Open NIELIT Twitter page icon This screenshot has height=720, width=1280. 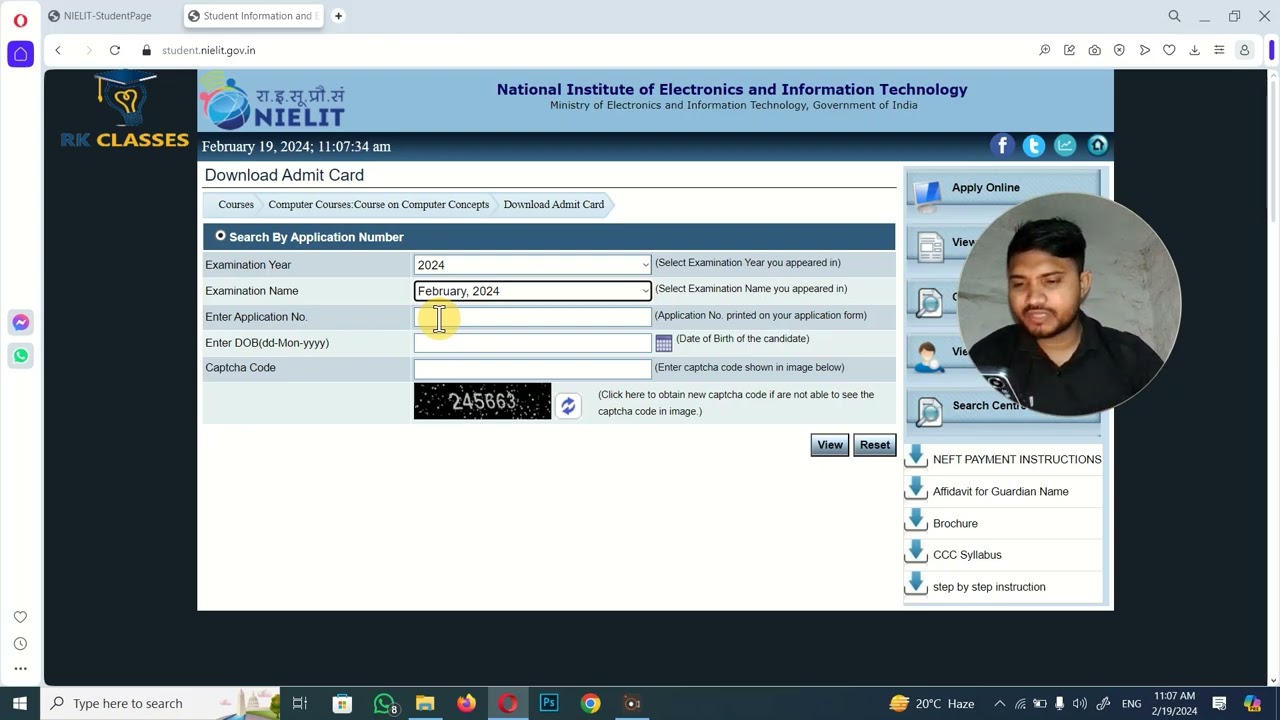1034,146
